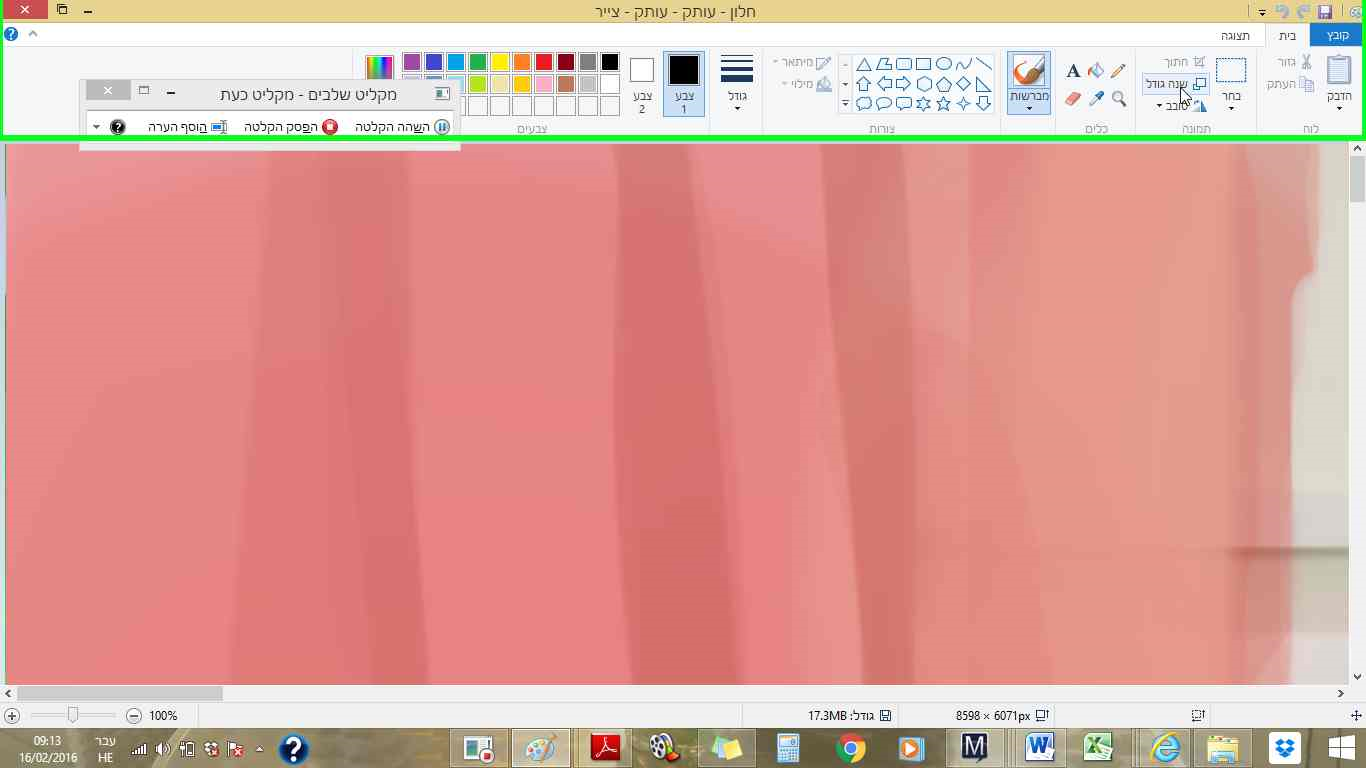Paste using the clipboard (הדבק) icon

1339,70
